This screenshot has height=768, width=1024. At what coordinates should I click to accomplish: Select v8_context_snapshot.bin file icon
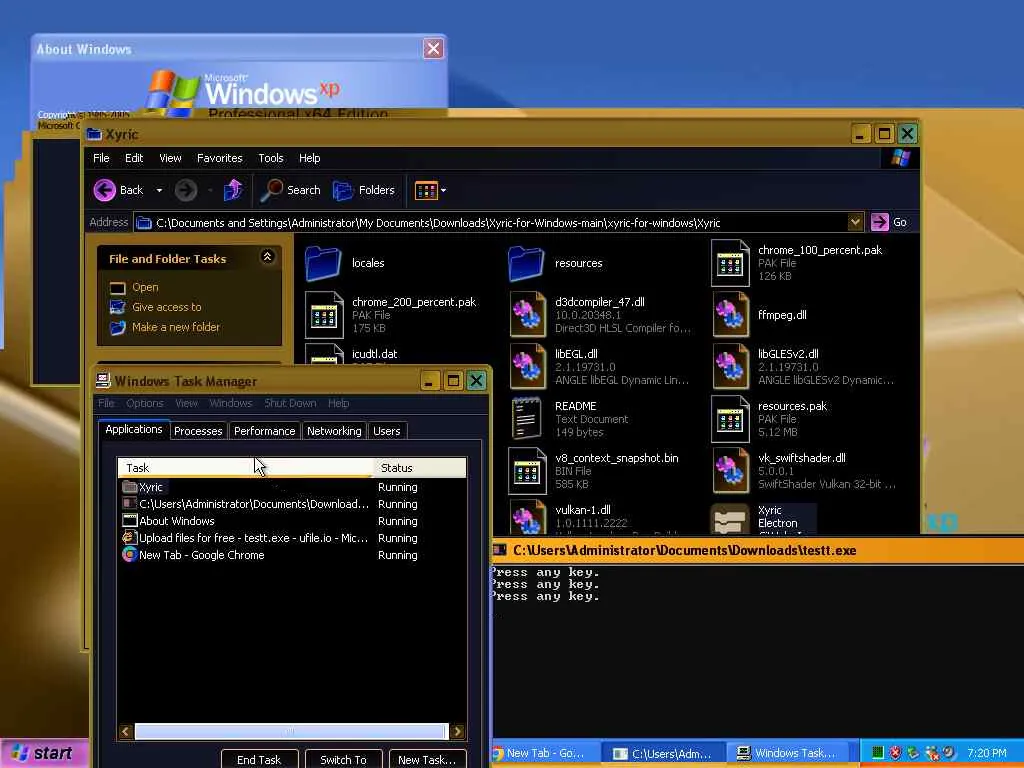(527, 471)
